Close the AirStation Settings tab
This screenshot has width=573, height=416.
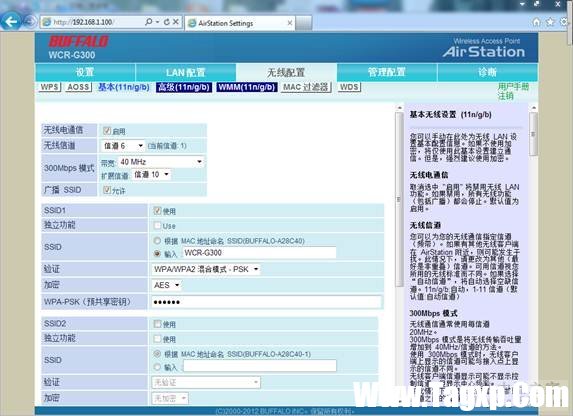290,23
